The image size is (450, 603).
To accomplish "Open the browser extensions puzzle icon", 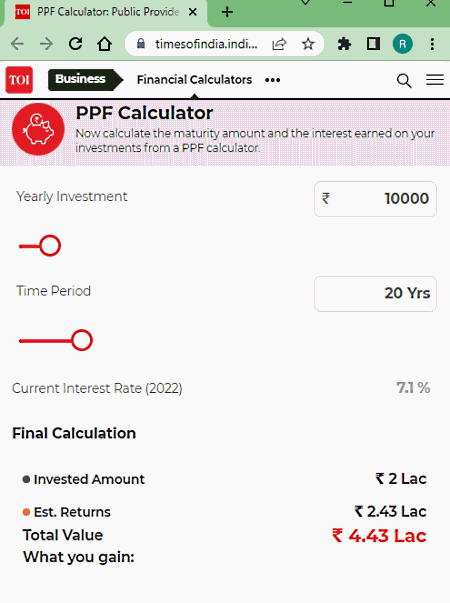I will pos(344,44).
